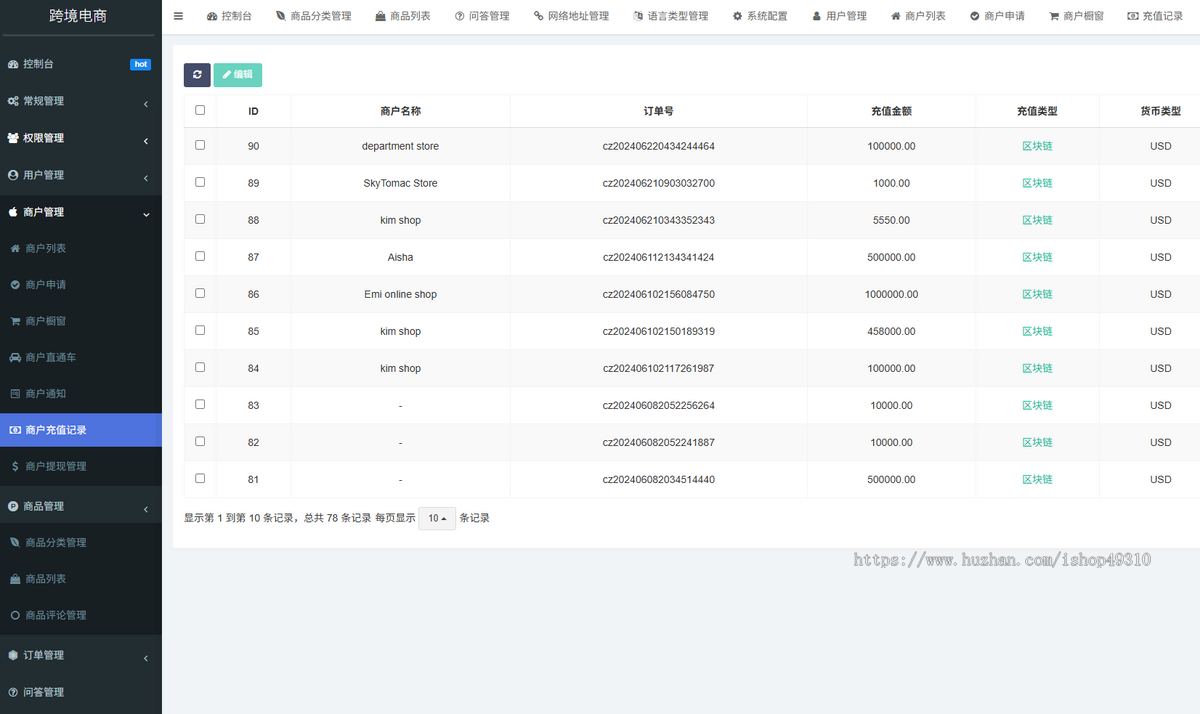
Task: Click order number cz202406220434244464
Action: pyautogui.click(x=658, y=146)
